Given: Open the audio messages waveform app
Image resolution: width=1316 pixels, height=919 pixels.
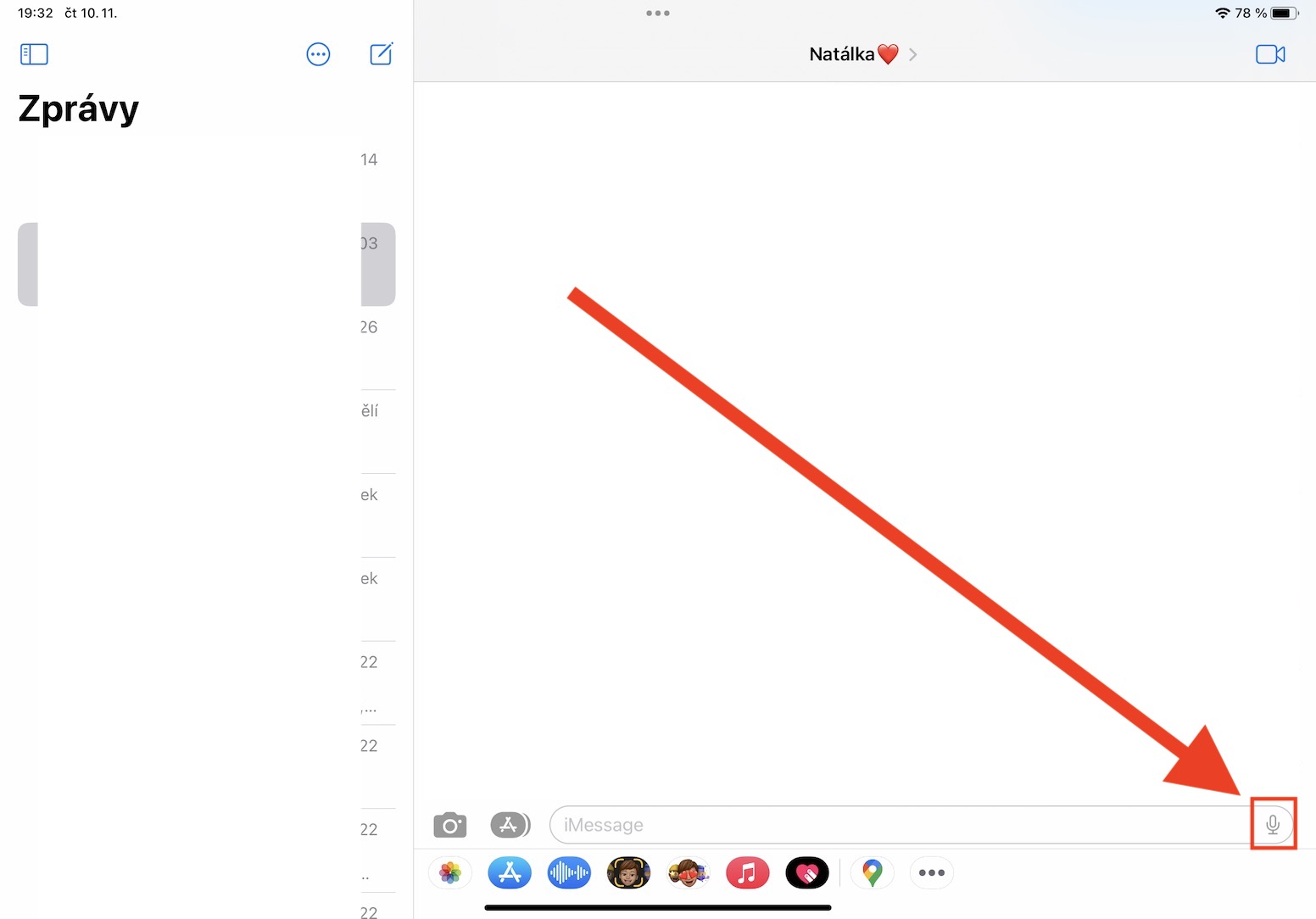Looking at the screenshot, I should (x=569, y=872).
